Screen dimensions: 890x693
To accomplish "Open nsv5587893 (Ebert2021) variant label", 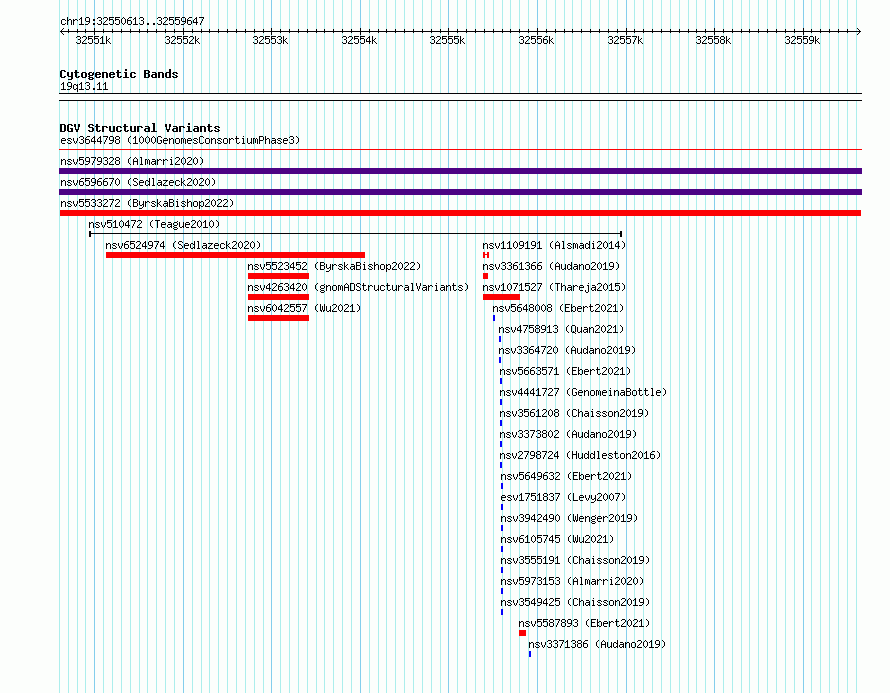I will pos(584,623).
